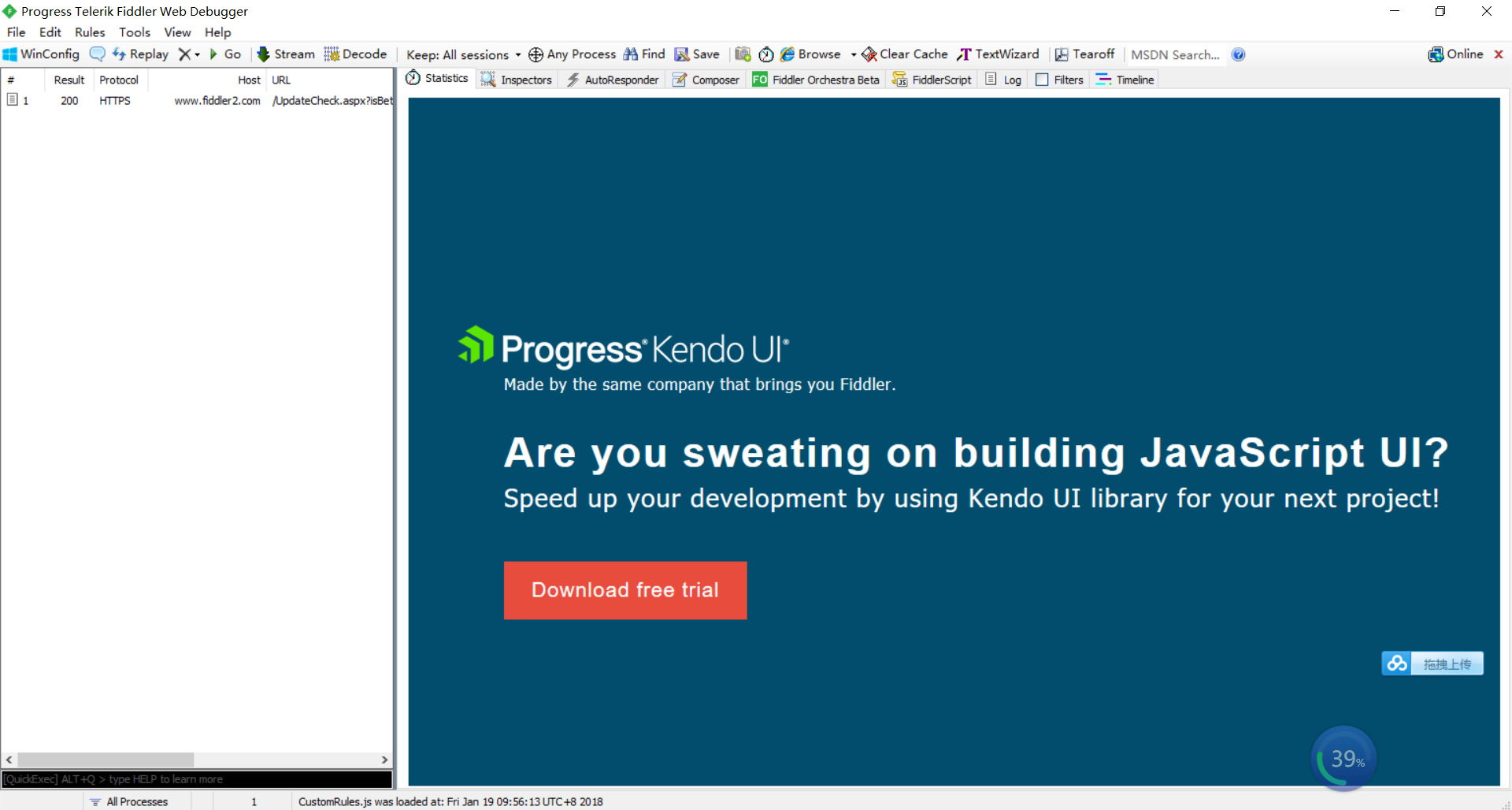Click the Remove X icon
This screenshot has width=1512, height=810.
(184, 54)
